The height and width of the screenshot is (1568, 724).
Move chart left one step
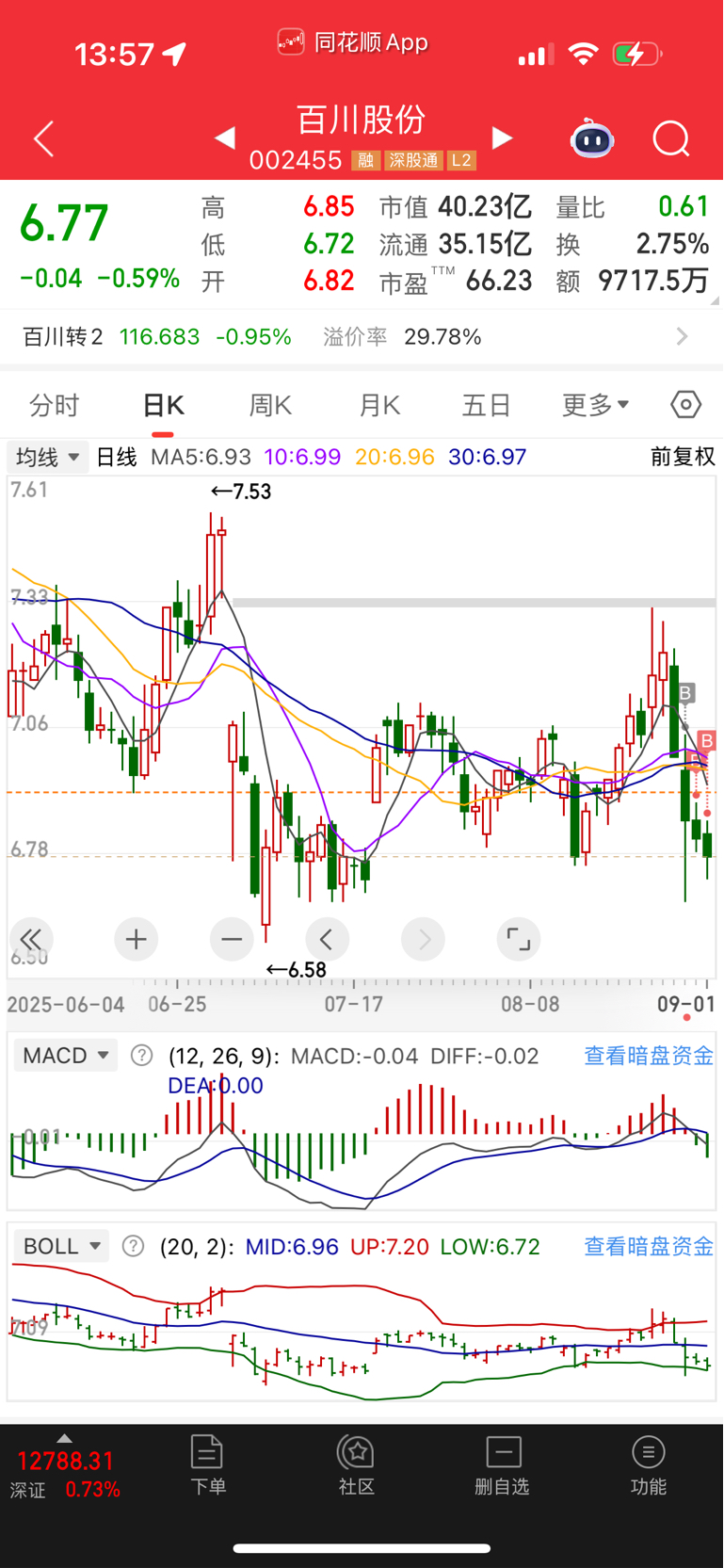pos(327,939)
